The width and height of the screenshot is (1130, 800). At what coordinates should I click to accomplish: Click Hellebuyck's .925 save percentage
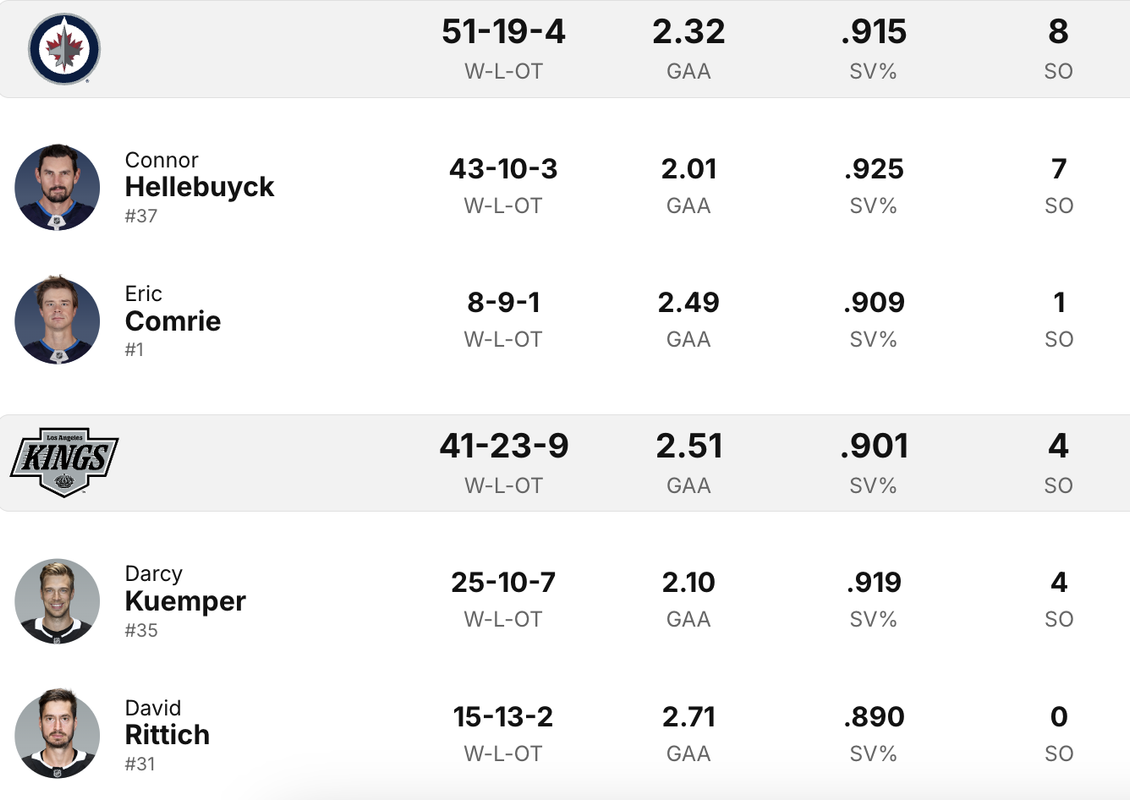pos(873,169)
